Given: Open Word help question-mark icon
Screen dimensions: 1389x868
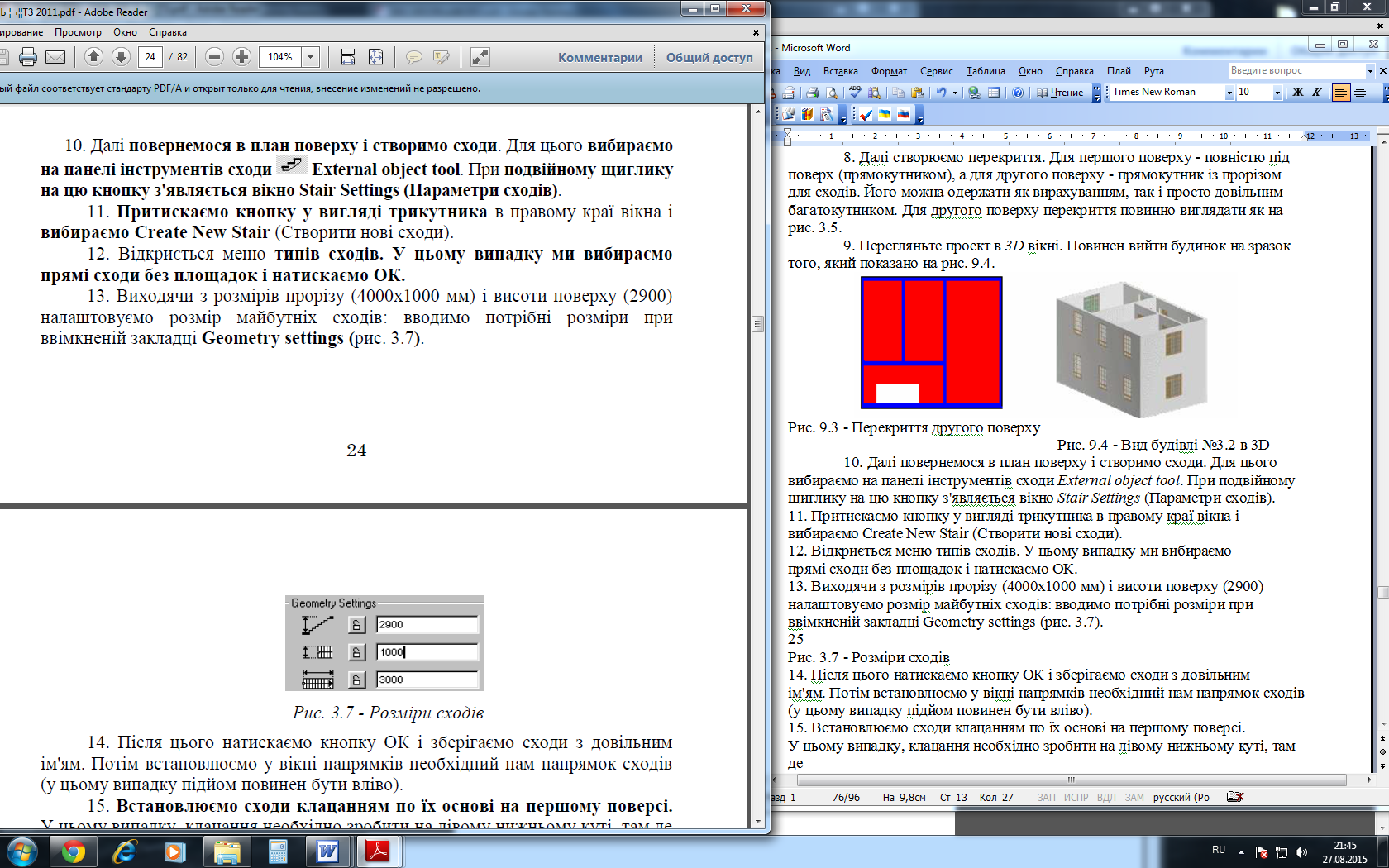Looking at the screenshot, I should click(1018, 93).
